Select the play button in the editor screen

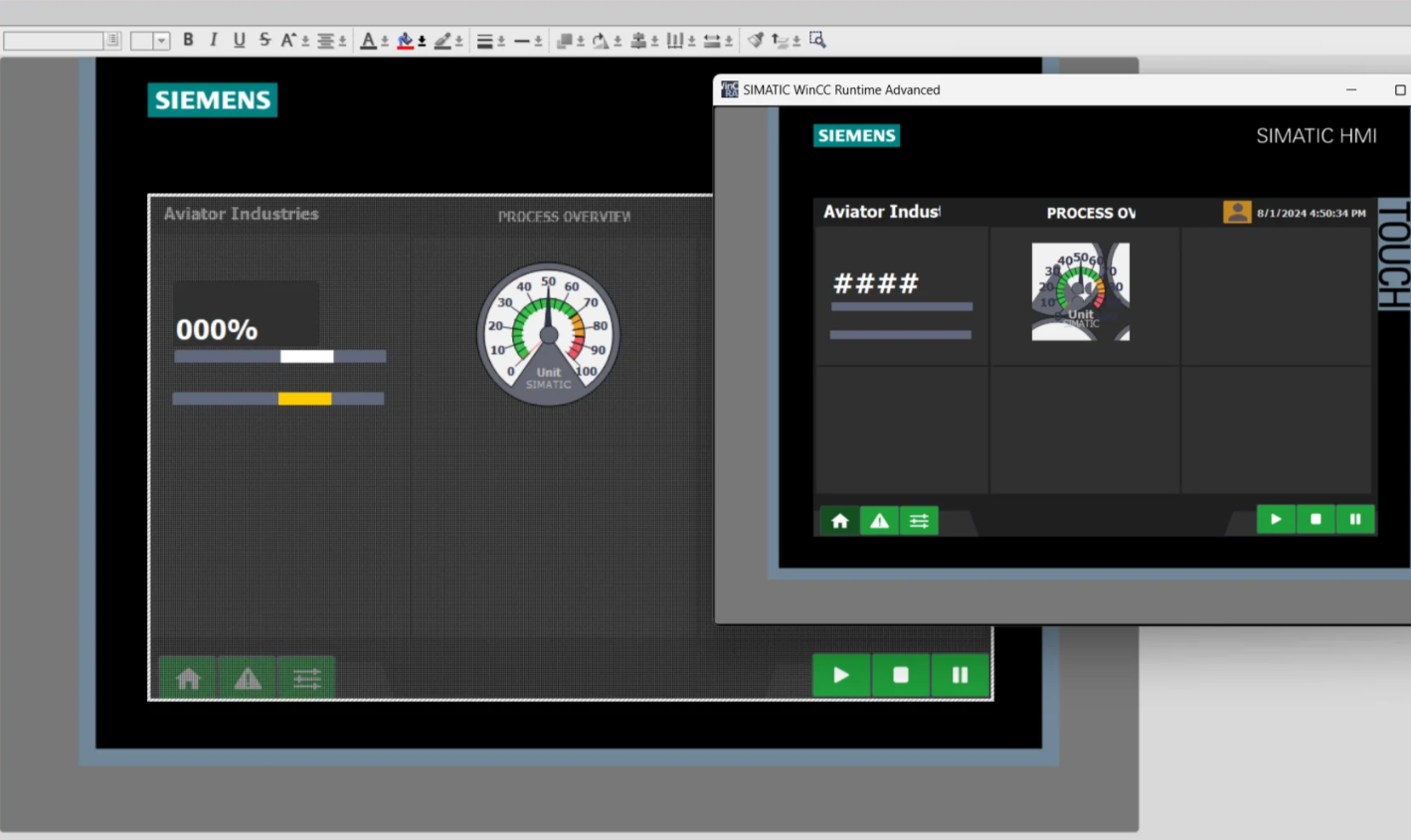pyautogui.click(x=841, y=675)
